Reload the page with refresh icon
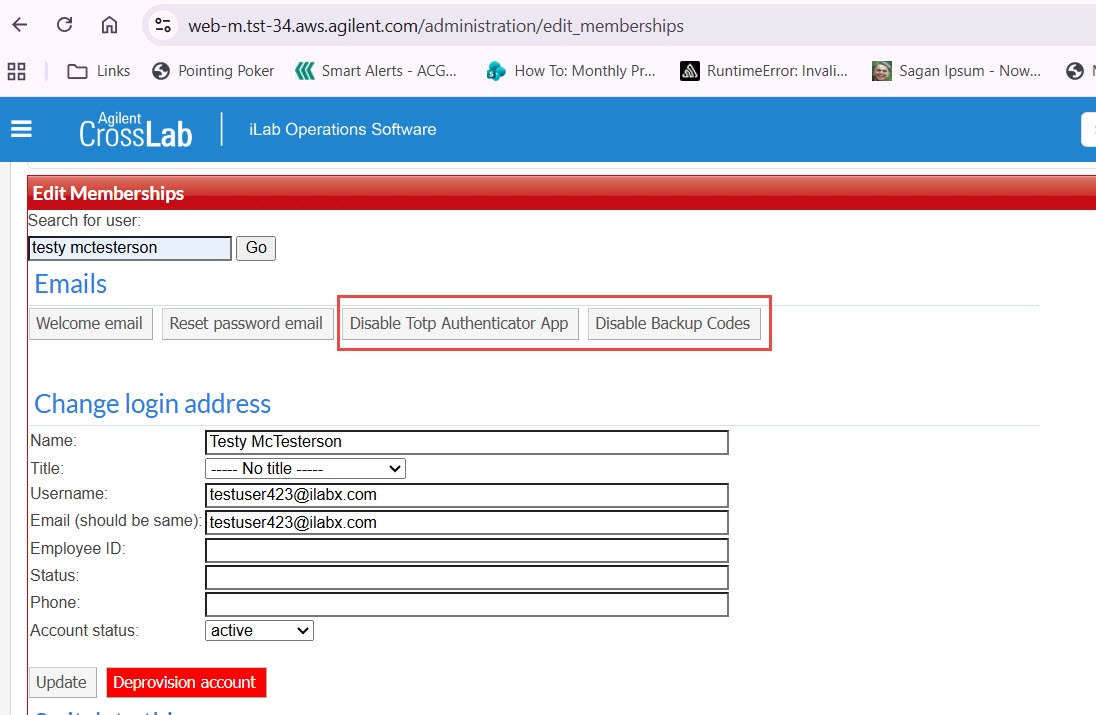The height and width of the screenshot is (715, 1096). [x=65, y=25]
